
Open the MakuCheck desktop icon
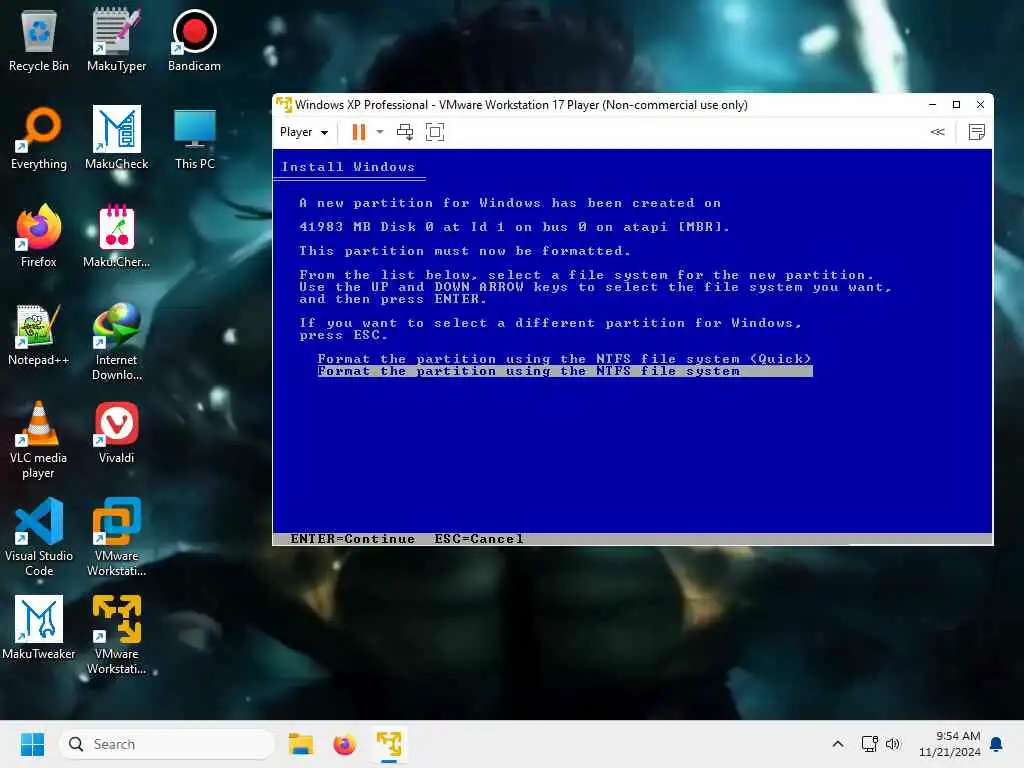(116, 137)
